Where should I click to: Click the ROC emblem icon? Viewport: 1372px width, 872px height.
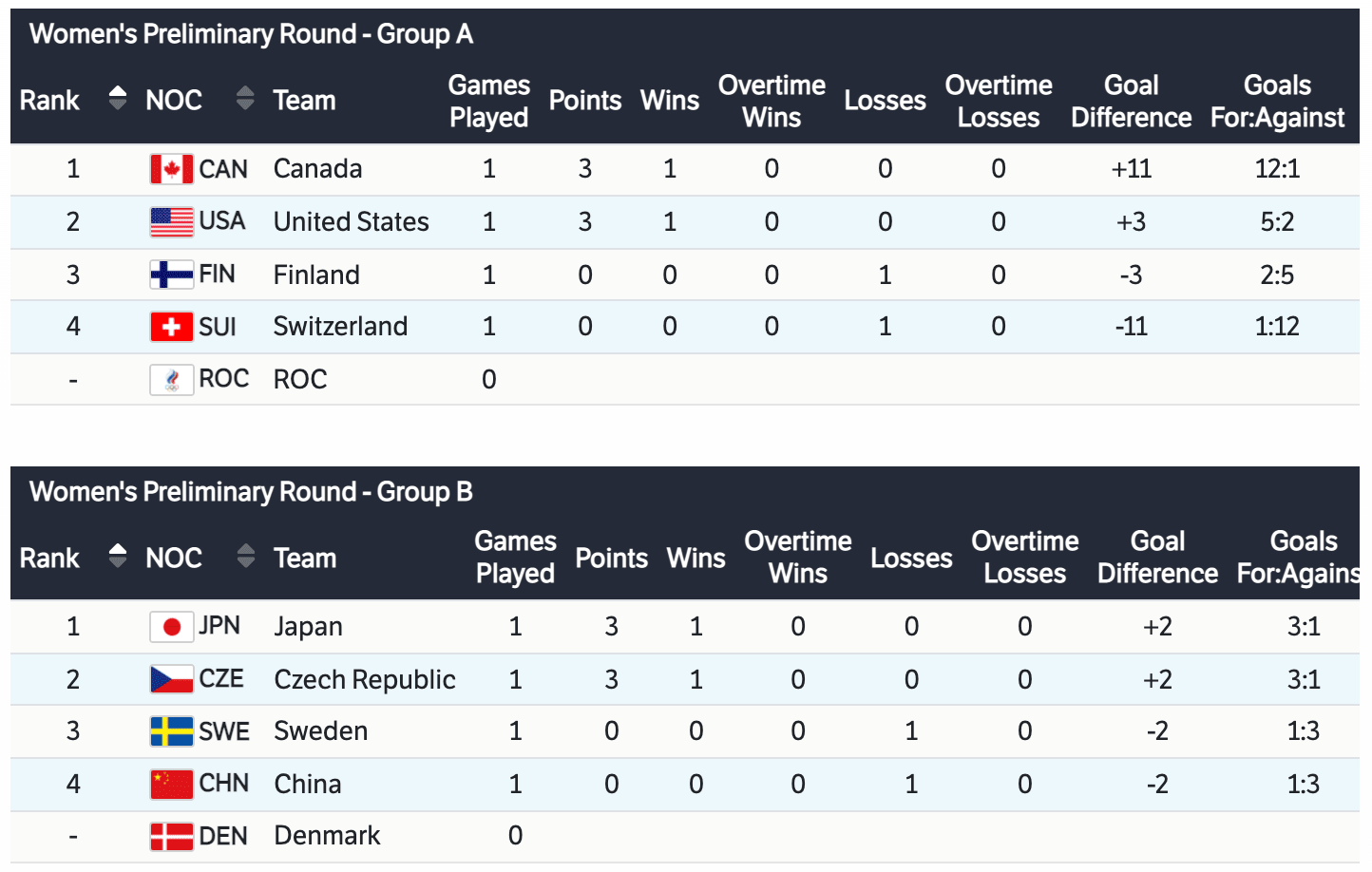click(171, 380)
